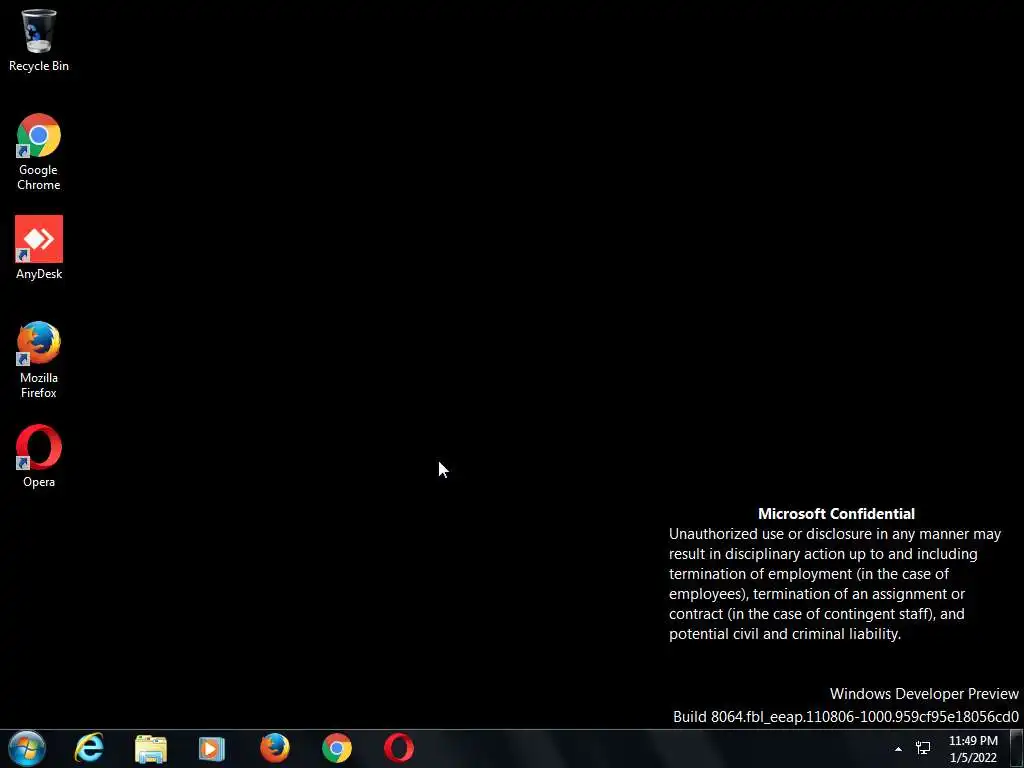Image resolution: width=1024 pixels, height=768 pixels.
Task: Open Windows Explorer folder in taskbar
Action: click(x=151, y=748)
